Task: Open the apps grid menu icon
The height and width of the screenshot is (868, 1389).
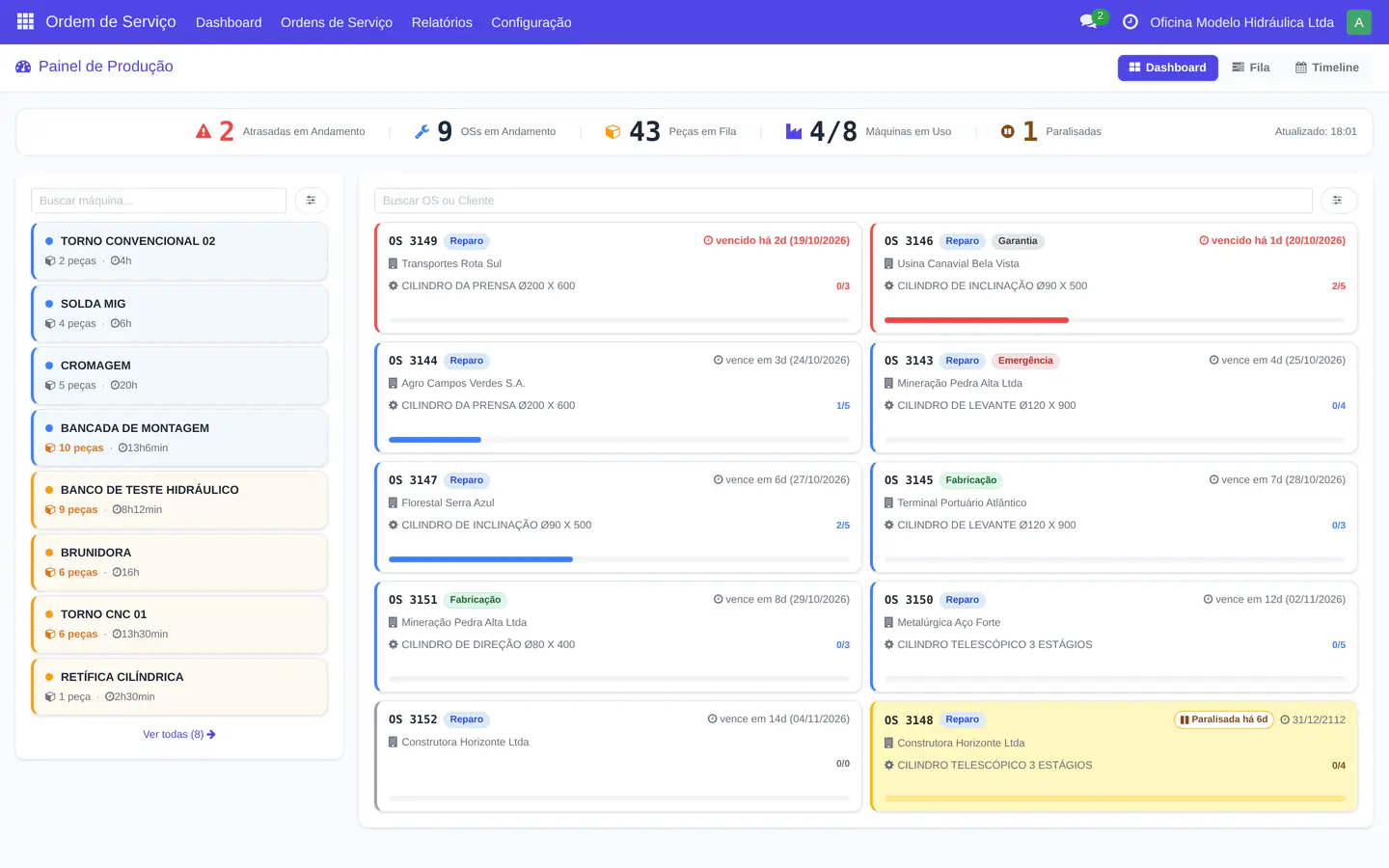Action: [25, 21]
